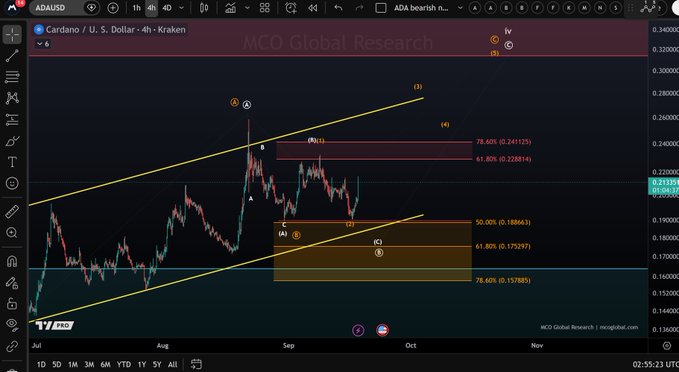Expand the favorite indicators dropdown

click(x=247, y=8)
